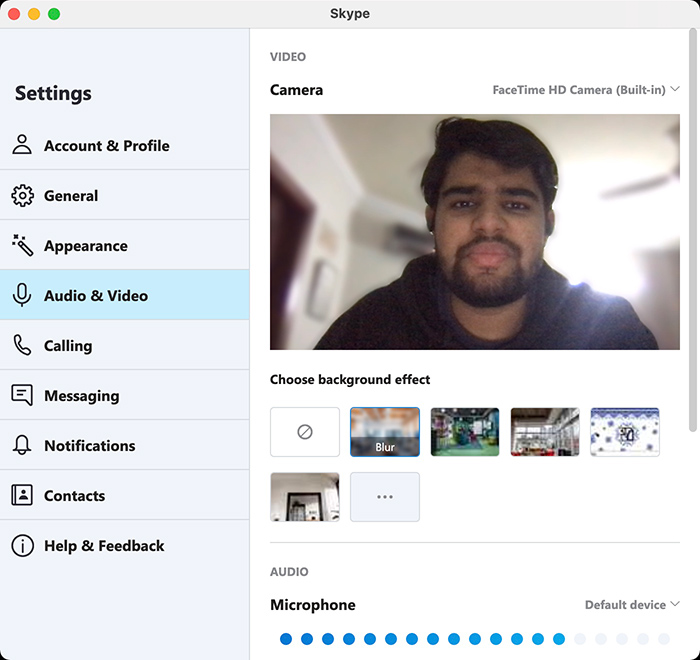Expand Microphone Default device dropdown
The height and width of the screenshot is (660, 700).
(x=632, y=605)
